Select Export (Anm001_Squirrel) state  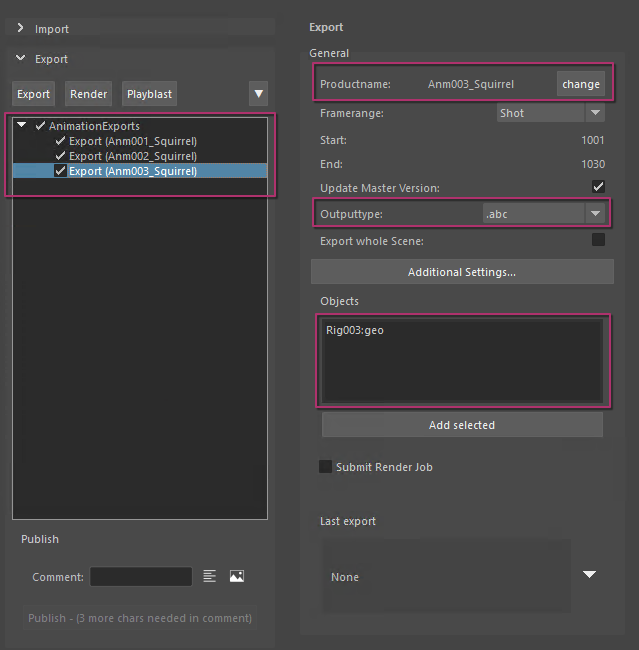tap(133, 141)
